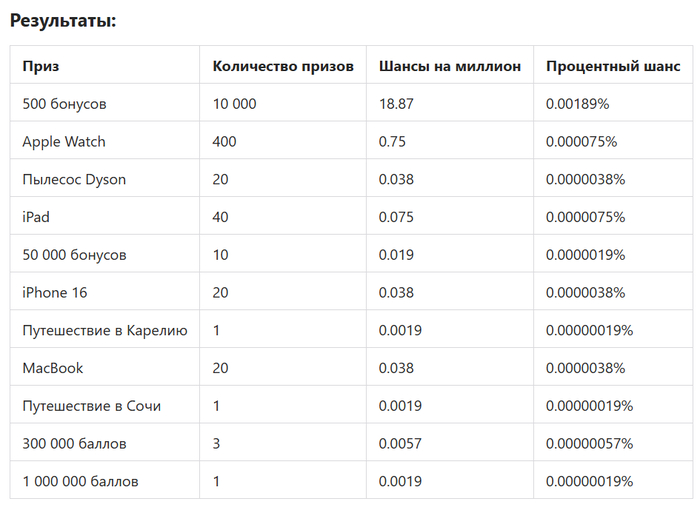Screen dimensions: 700x510
Task: Click the "iPad" prize cell
Action: click(x=36, y=217)
